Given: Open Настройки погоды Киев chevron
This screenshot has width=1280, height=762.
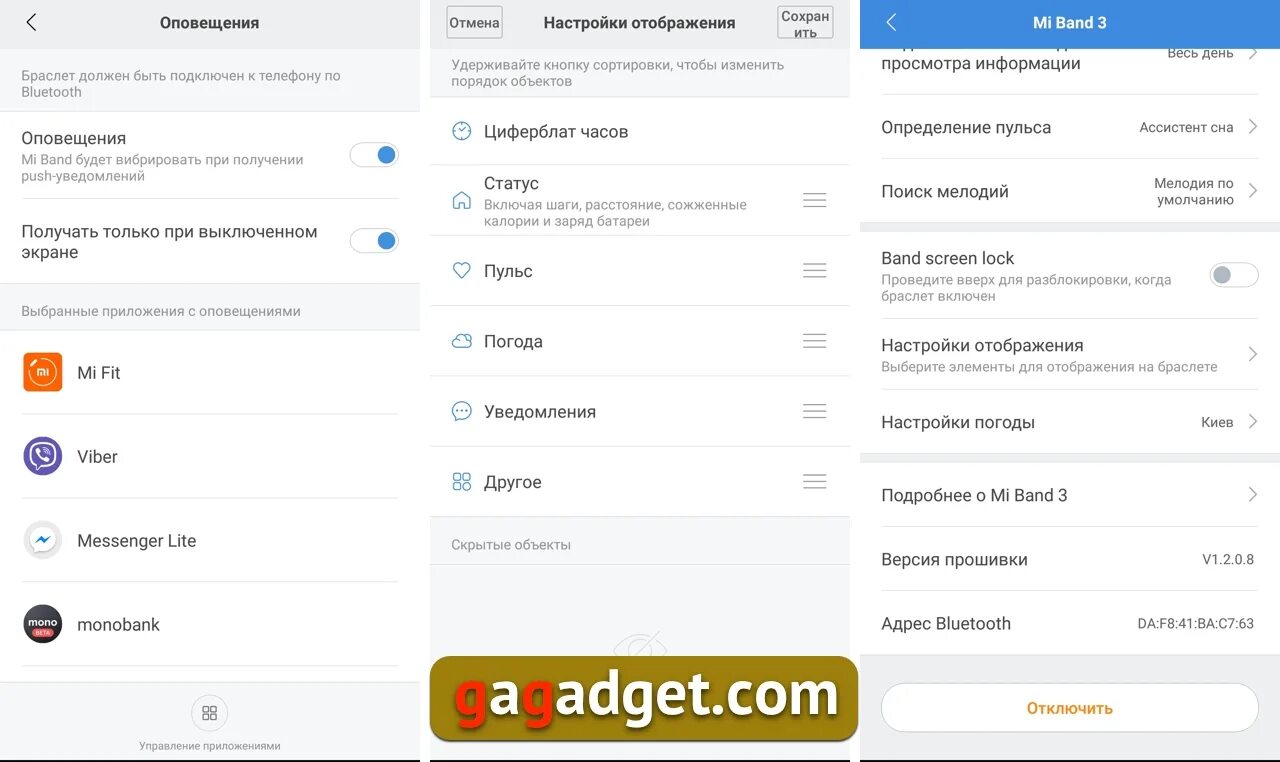Looking at the screenshot, I should 1252,422.
